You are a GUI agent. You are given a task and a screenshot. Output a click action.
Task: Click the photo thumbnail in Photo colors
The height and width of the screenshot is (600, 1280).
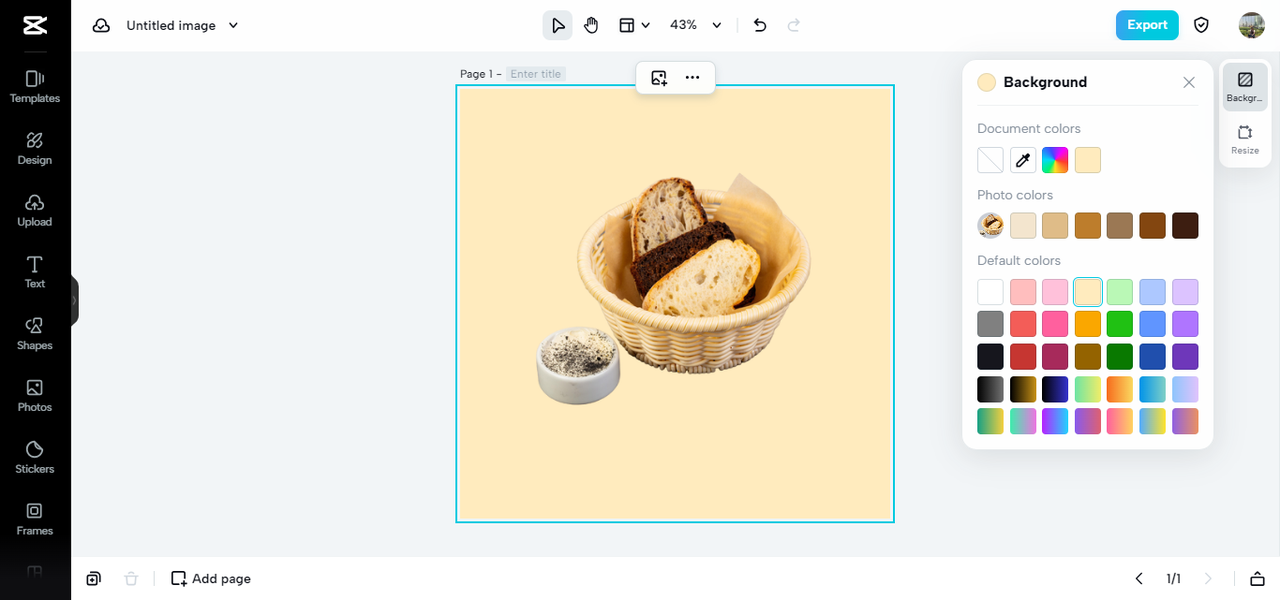point(990,226)
